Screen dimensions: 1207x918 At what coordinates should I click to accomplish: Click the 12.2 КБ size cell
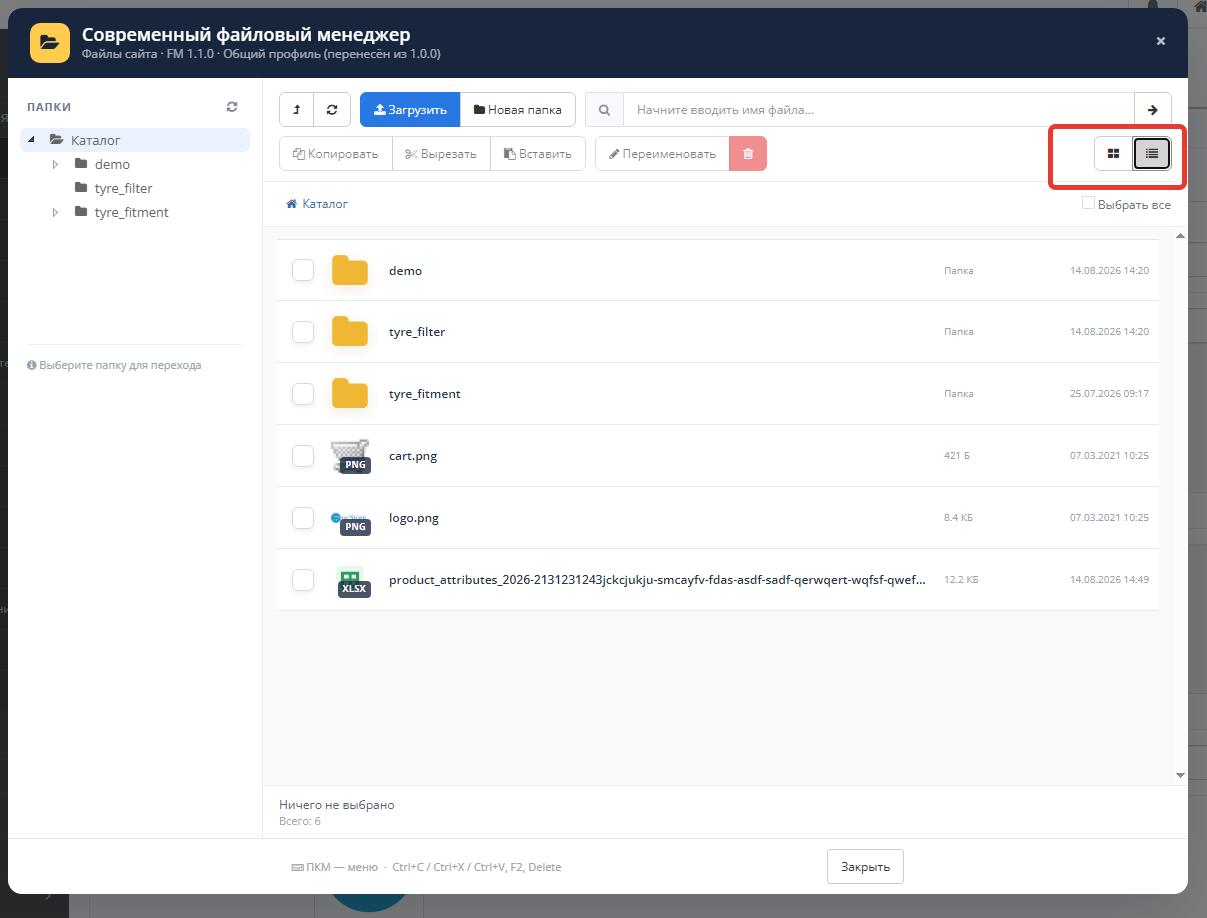click(x=961, y=580)
